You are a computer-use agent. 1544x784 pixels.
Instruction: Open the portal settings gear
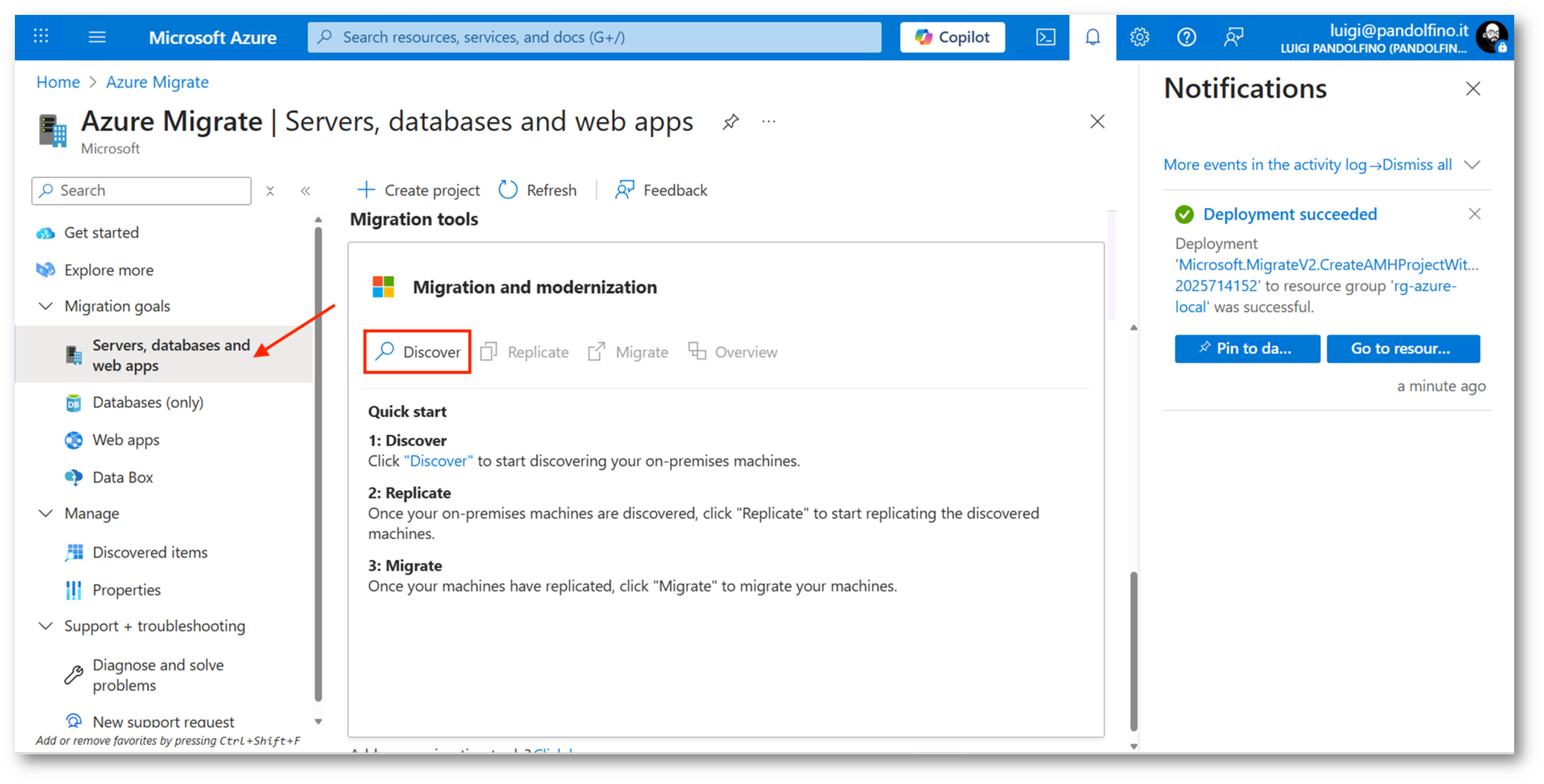(1139, 37)
